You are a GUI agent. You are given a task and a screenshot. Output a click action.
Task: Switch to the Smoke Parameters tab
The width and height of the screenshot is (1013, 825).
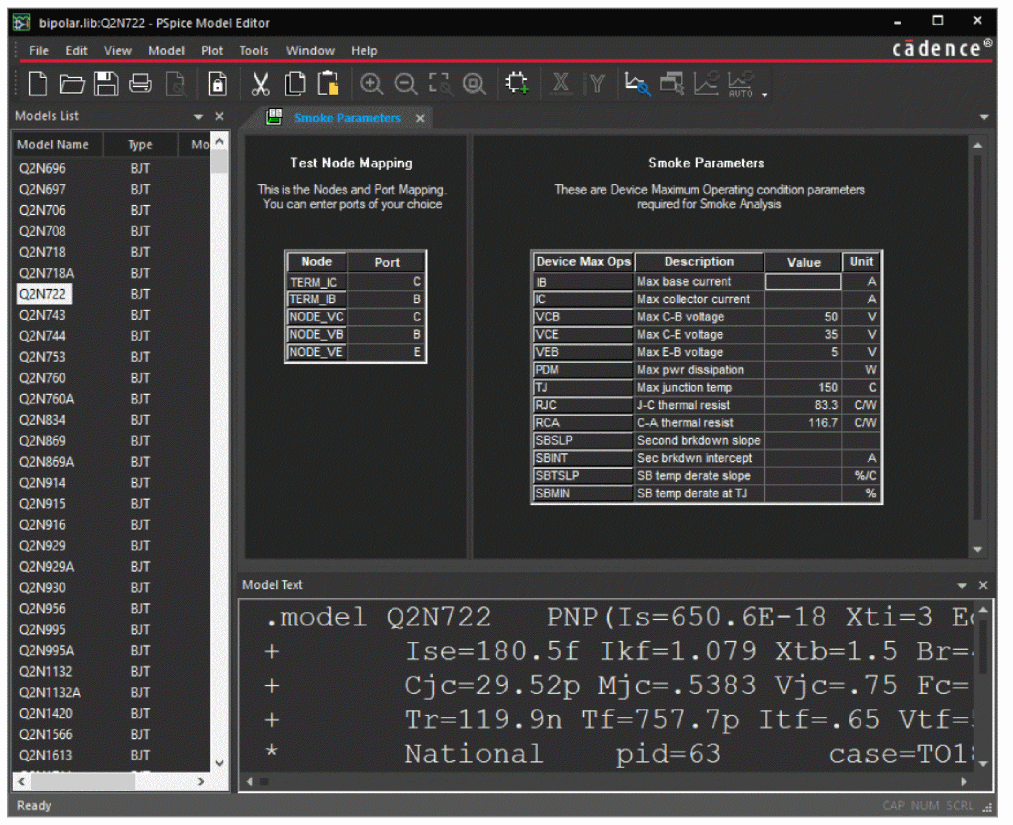click(x=347, y=118)
